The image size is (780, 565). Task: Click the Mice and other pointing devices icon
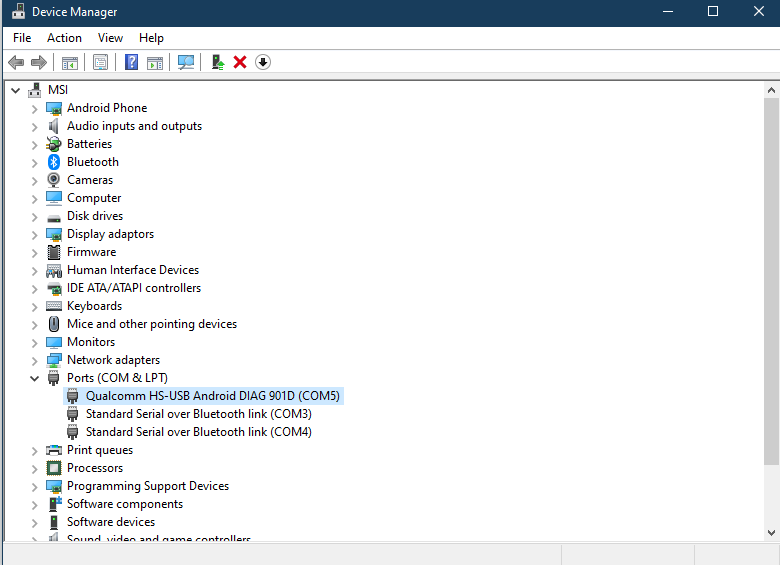pyautogui.click(x=54, y=324)
